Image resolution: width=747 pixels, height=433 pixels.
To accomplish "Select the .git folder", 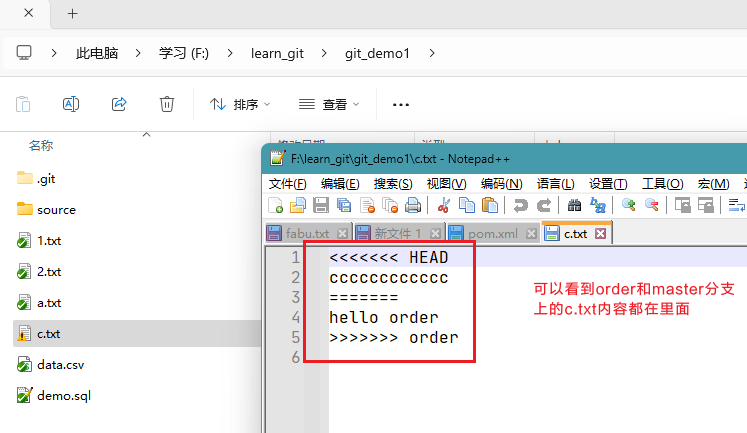I will 46,179.
